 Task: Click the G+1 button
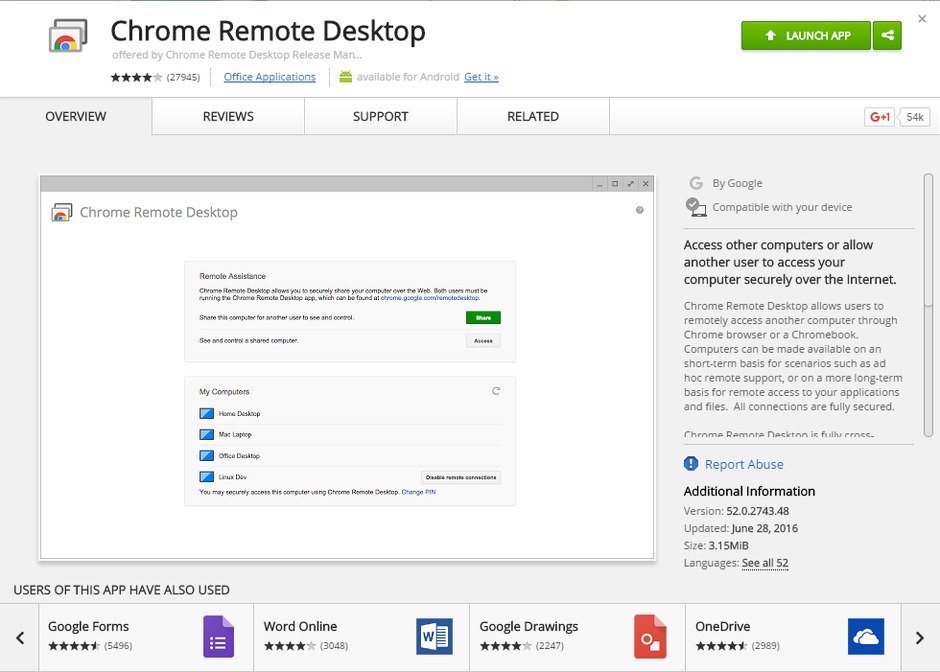(879, 116)
